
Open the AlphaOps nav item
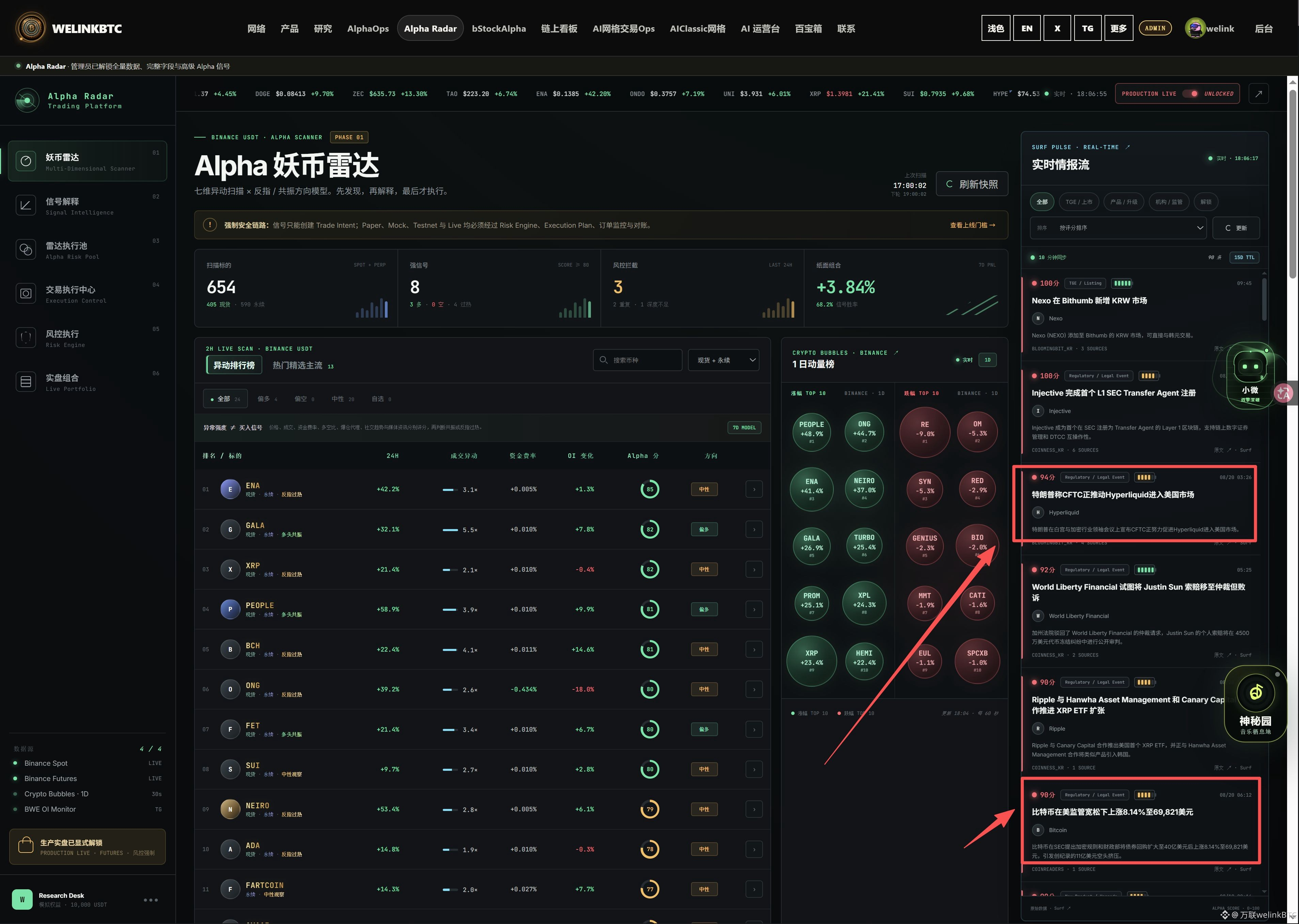tap(368, 29)
